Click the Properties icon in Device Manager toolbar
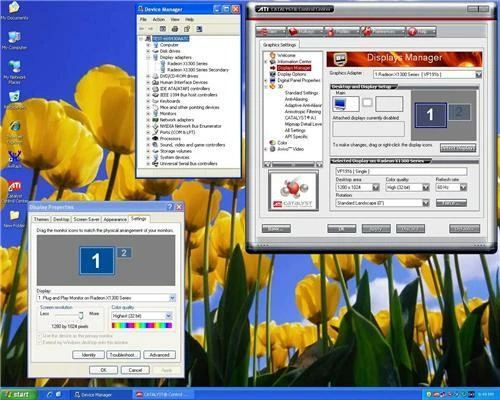500x400 pixels. pyautogui.click(x=187, y=29)
